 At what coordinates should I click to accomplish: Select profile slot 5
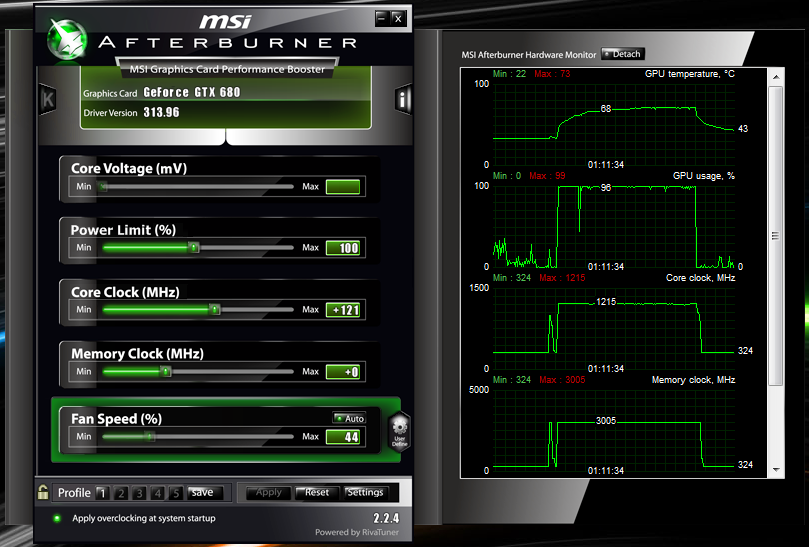(176, 493)
